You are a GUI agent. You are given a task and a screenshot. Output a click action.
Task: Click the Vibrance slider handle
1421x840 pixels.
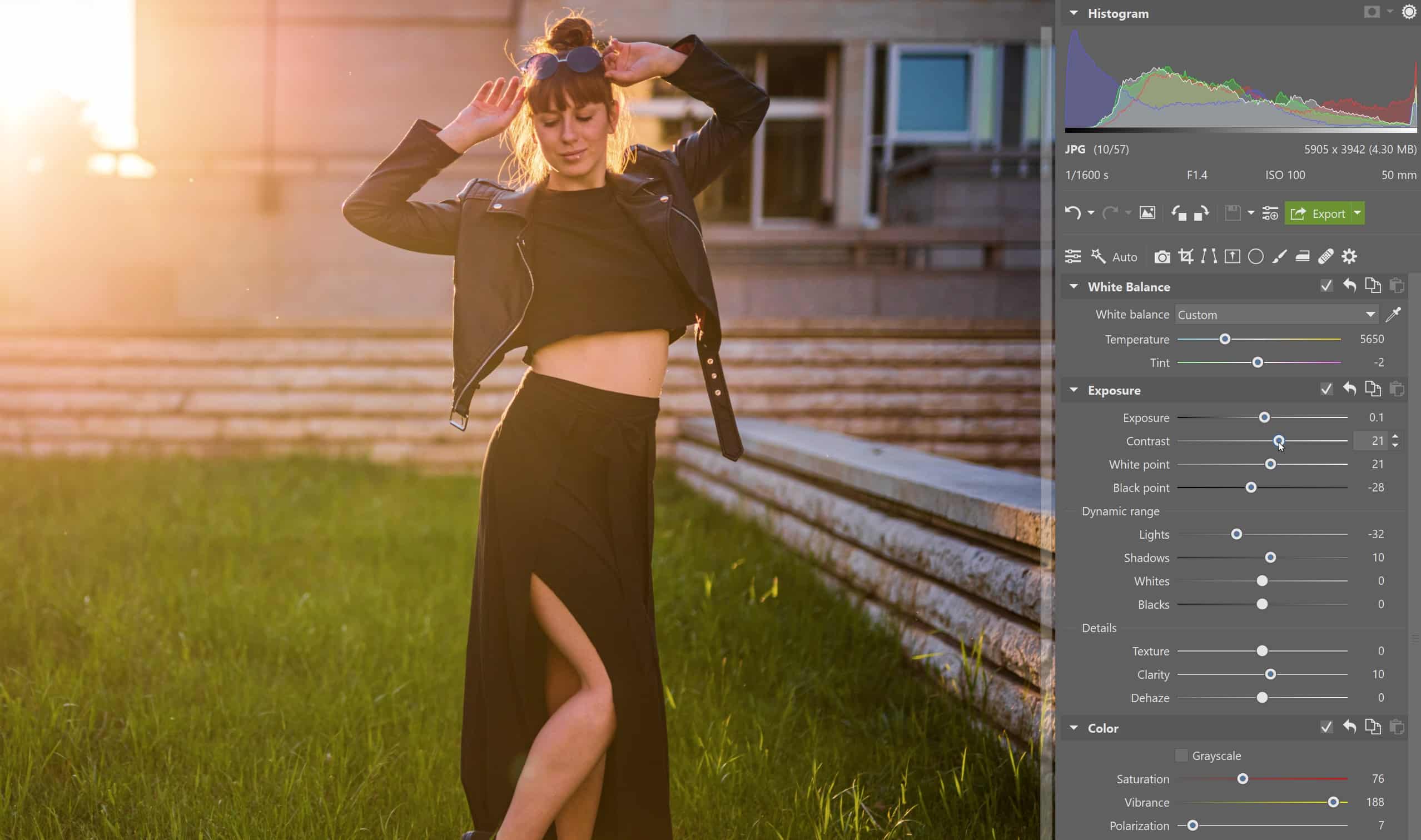(1333, 802)
